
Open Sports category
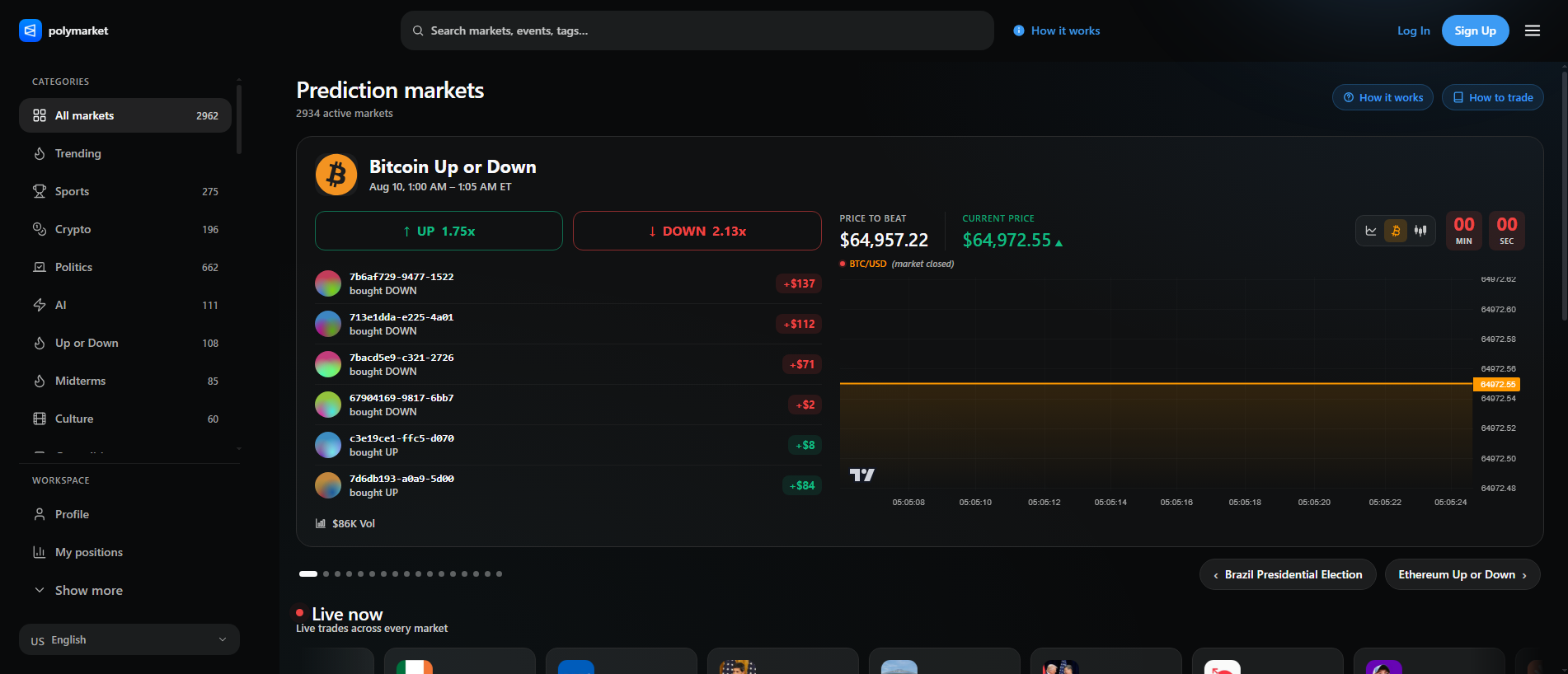(x=125, y=191)
